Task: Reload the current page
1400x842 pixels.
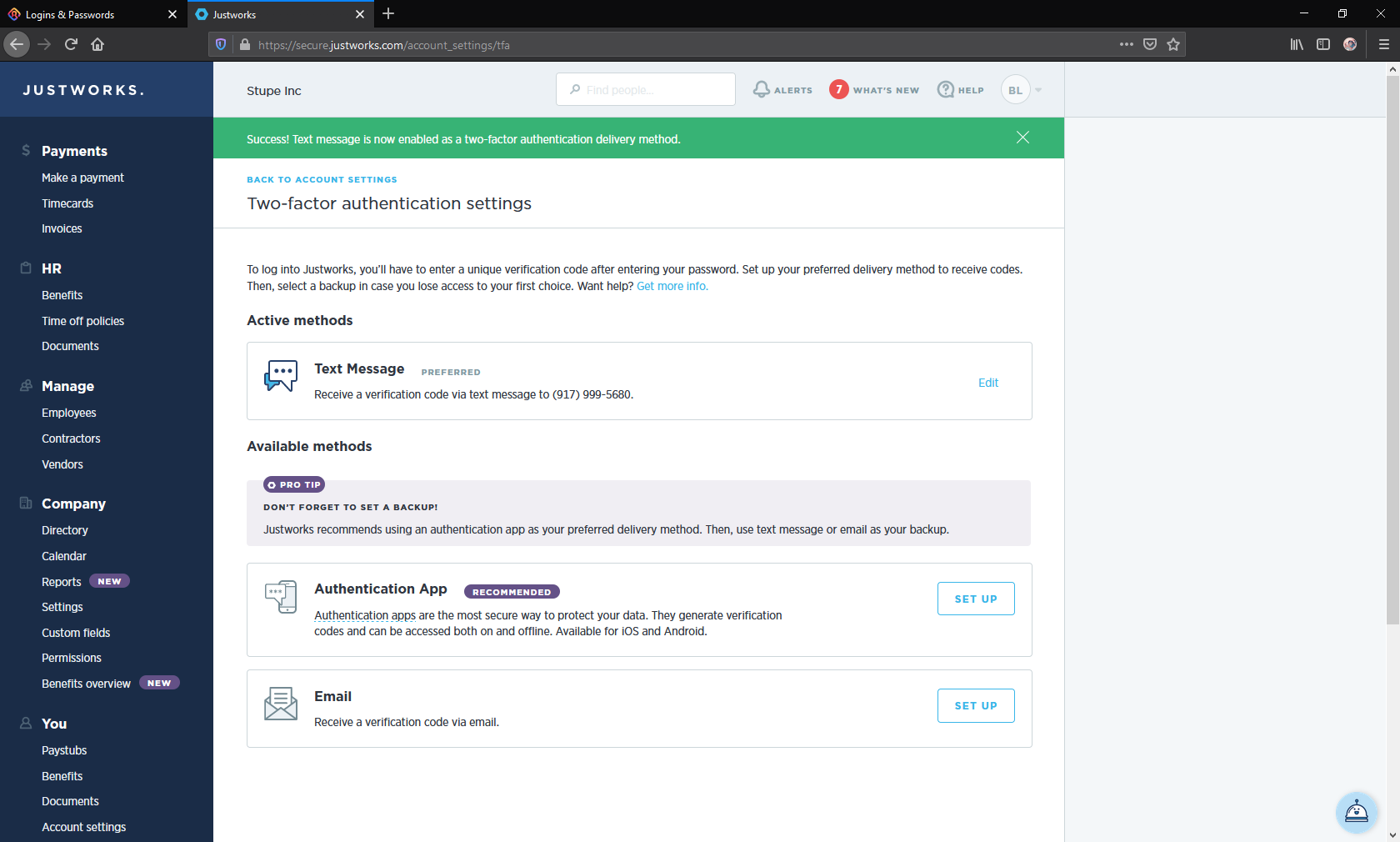Action: tap(71, 44)
